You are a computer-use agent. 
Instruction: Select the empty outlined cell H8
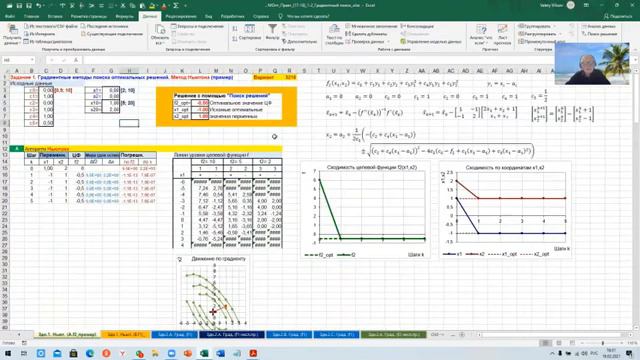[x=129, y=123]
